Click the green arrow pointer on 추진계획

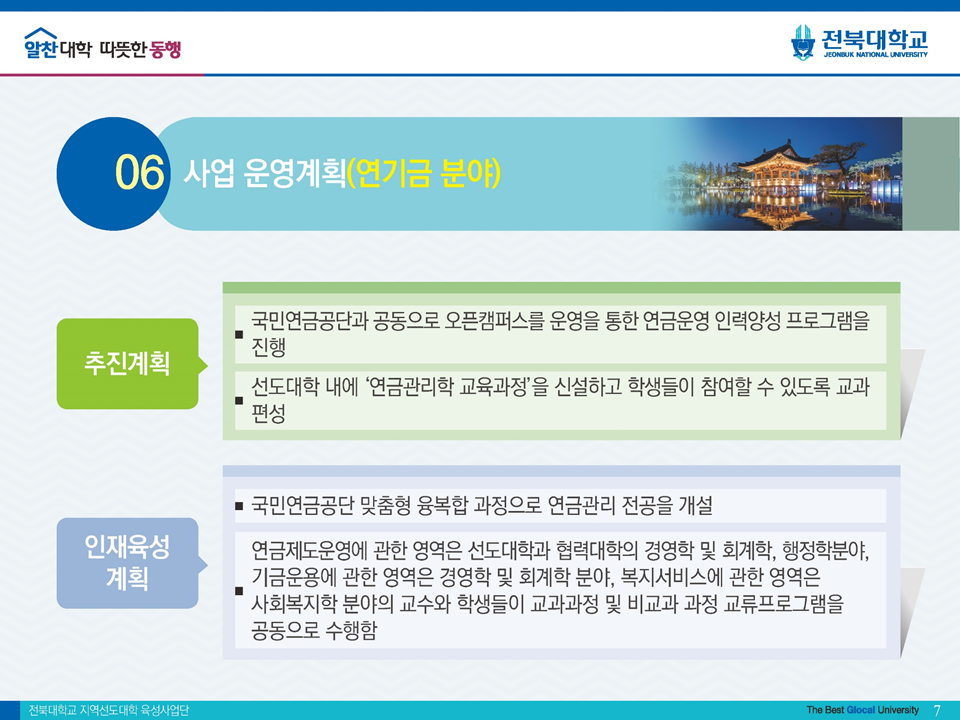click(203, 364)
